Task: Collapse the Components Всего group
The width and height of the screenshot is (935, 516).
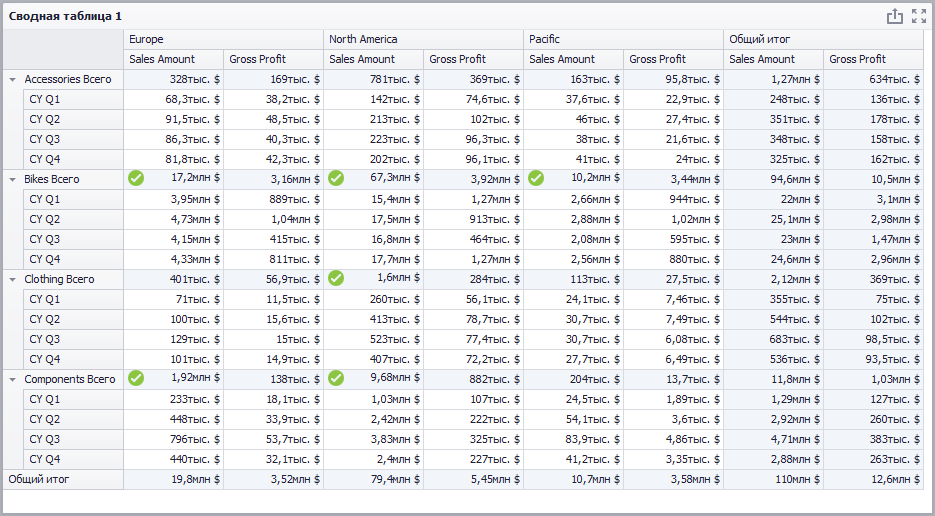Action: [x=13, y=379]
